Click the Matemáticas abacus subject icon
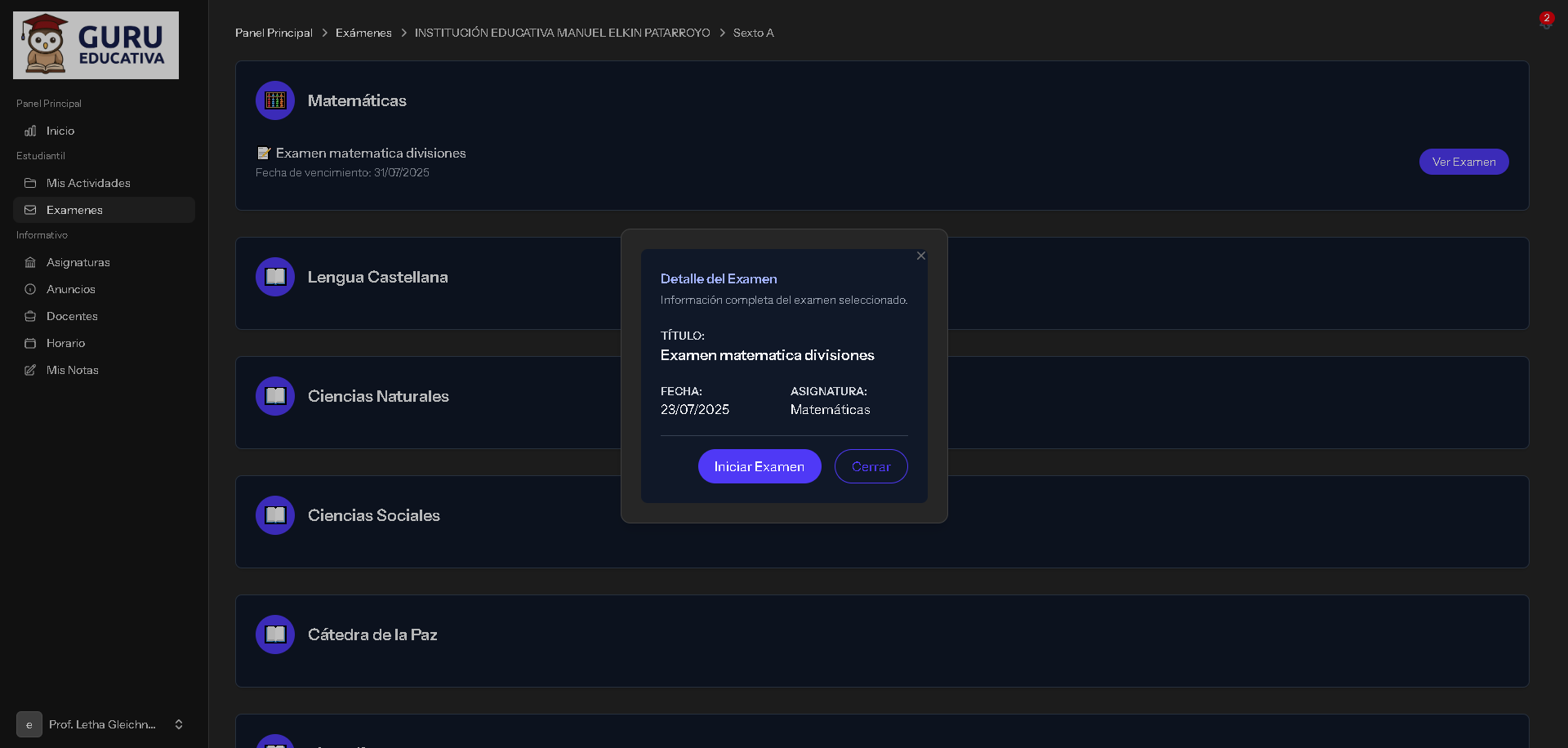The height and width of the screenshot is (748, 1568). coord(275,100)
